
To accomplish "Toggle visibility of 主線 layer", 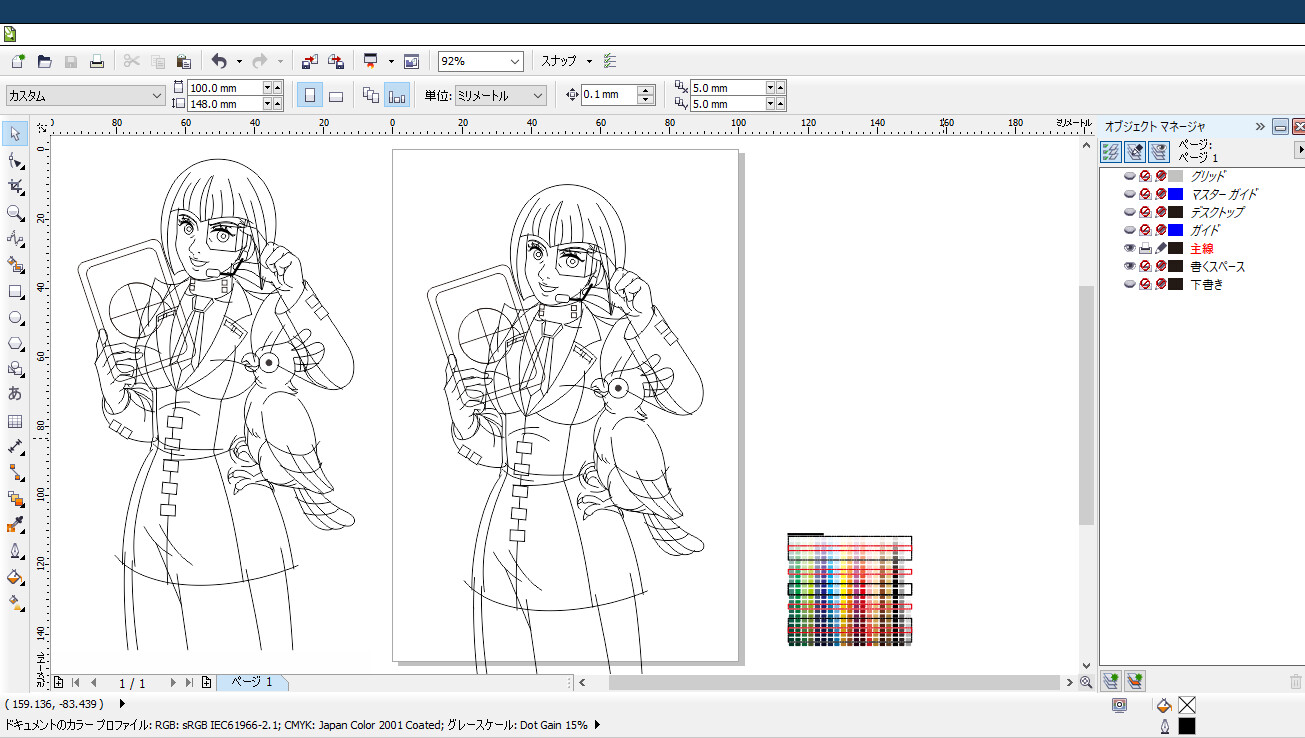I will pyautogui.click(x=1130, y=248).
